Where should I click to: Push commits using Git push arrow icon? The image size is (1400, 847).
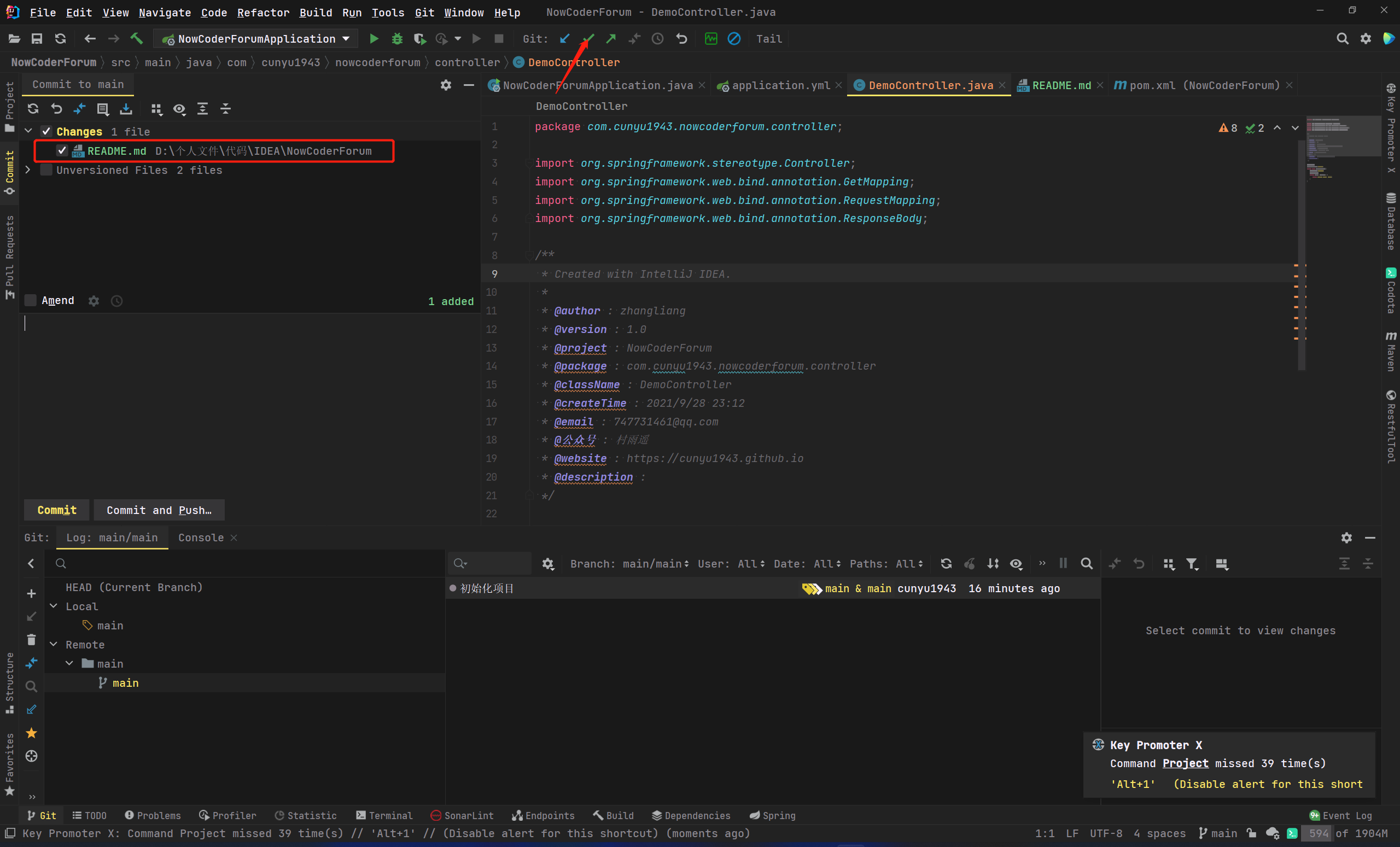611,39
